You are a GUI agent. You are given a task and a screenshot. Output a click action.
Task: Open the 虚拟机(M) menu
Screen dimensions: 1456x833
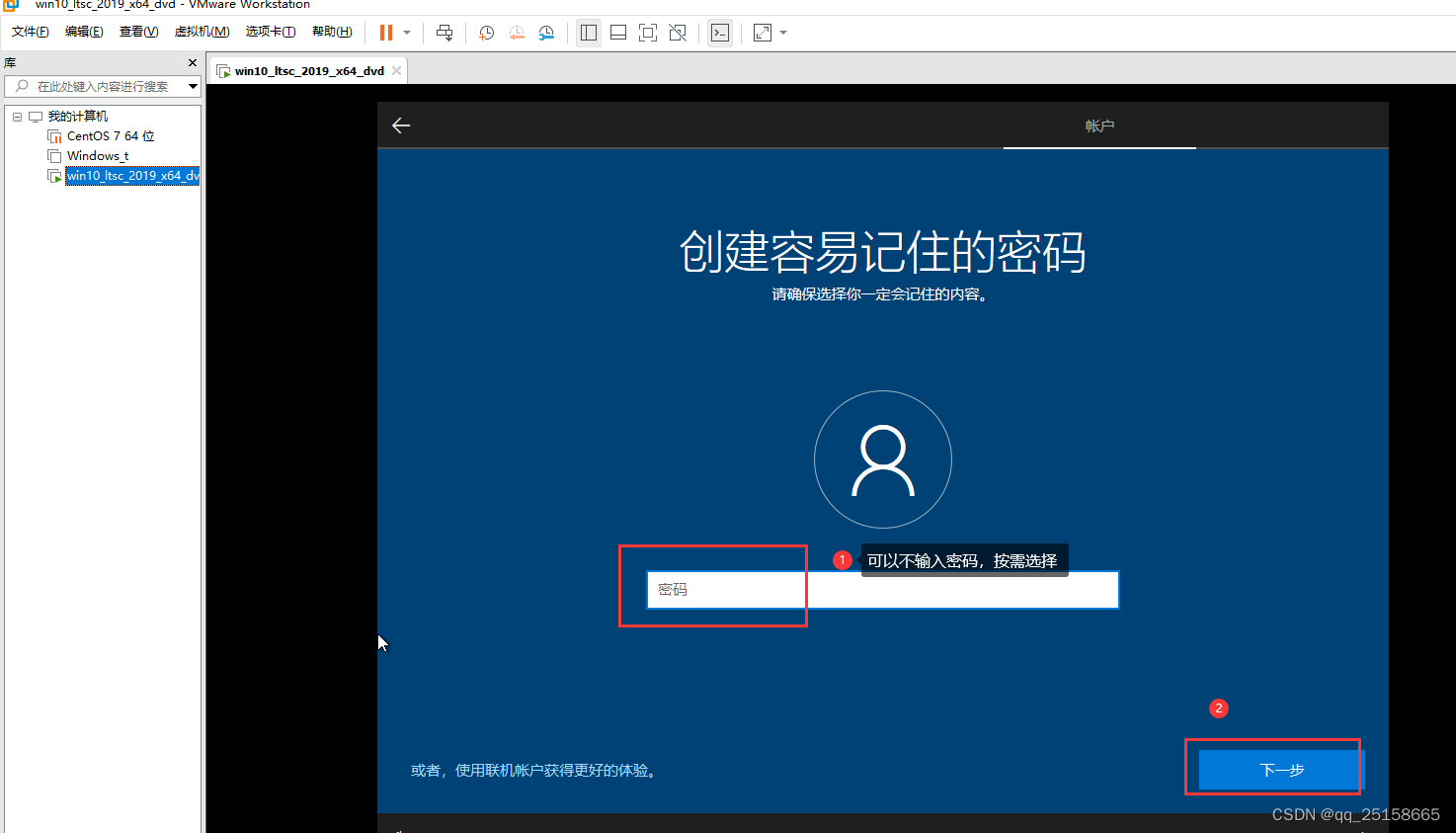[x=202, y=32]
